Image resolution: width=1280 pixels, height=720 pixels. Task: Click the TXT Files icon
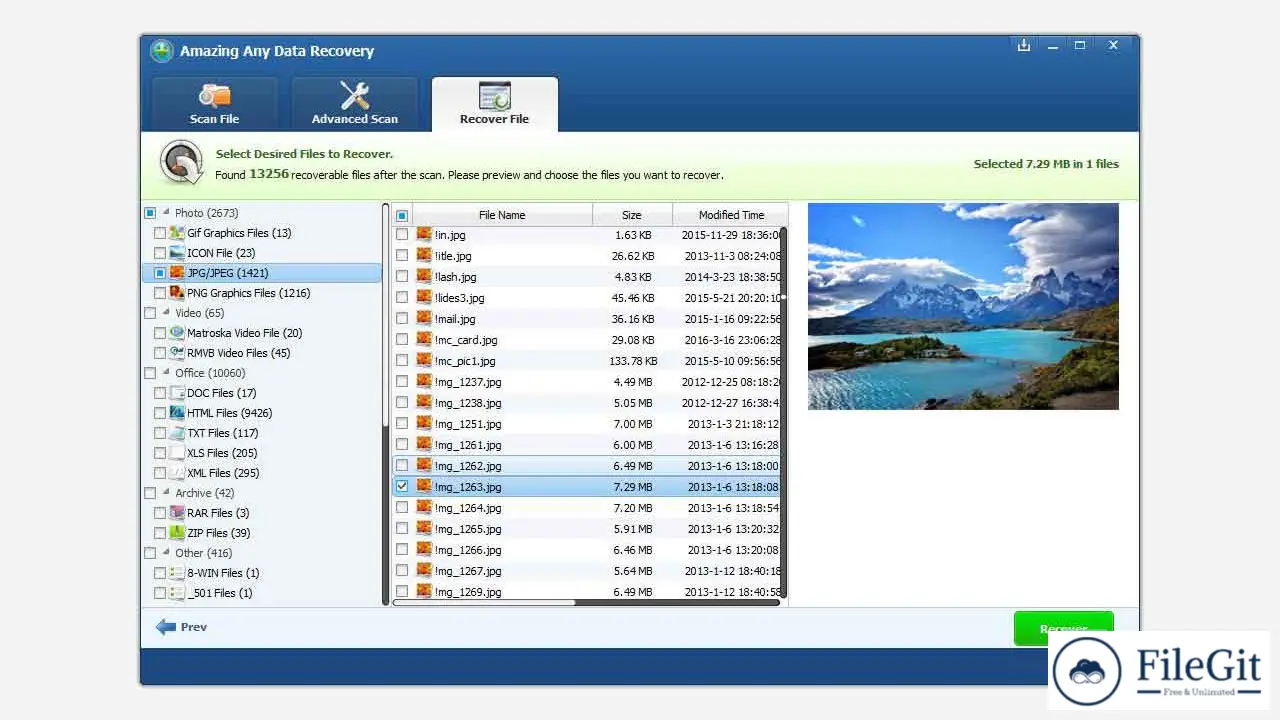pos(177,433)
